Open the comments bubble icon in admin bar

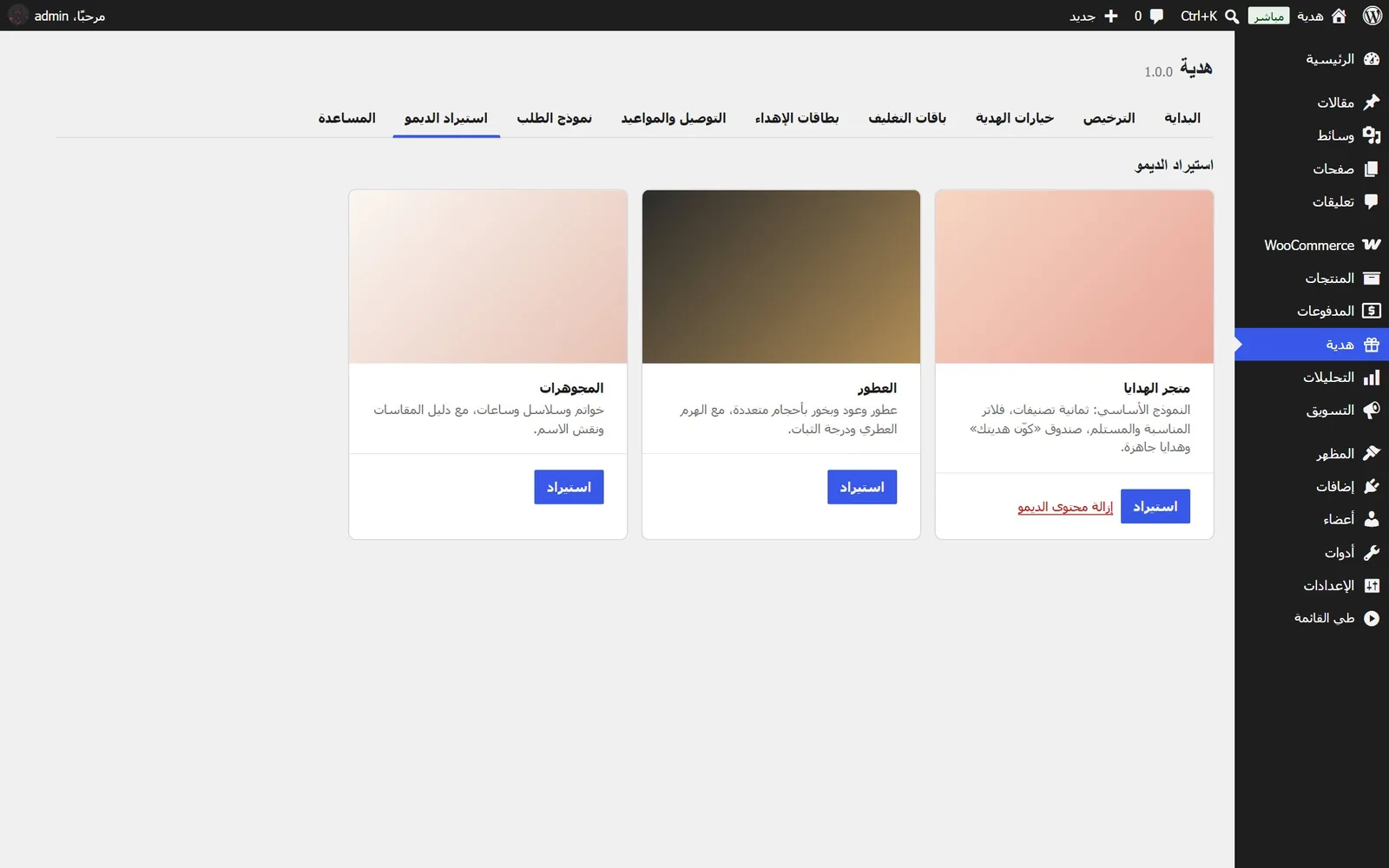pos(1156,16)
